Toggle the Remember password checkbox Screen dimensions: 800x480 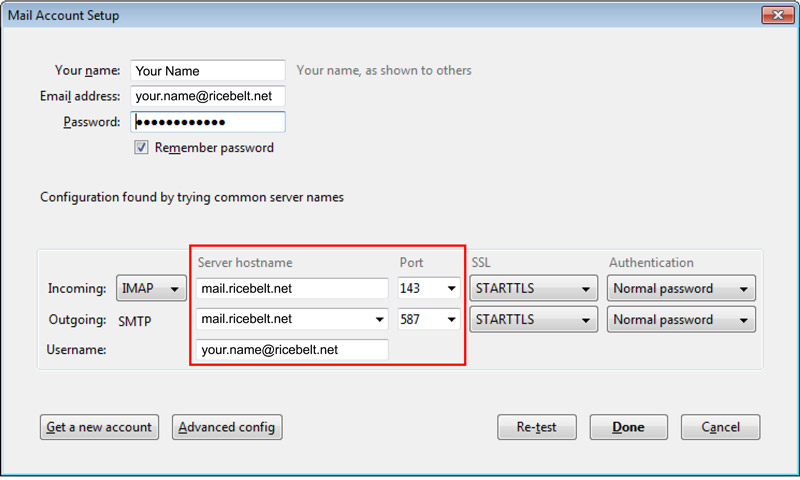coord(142,148)
